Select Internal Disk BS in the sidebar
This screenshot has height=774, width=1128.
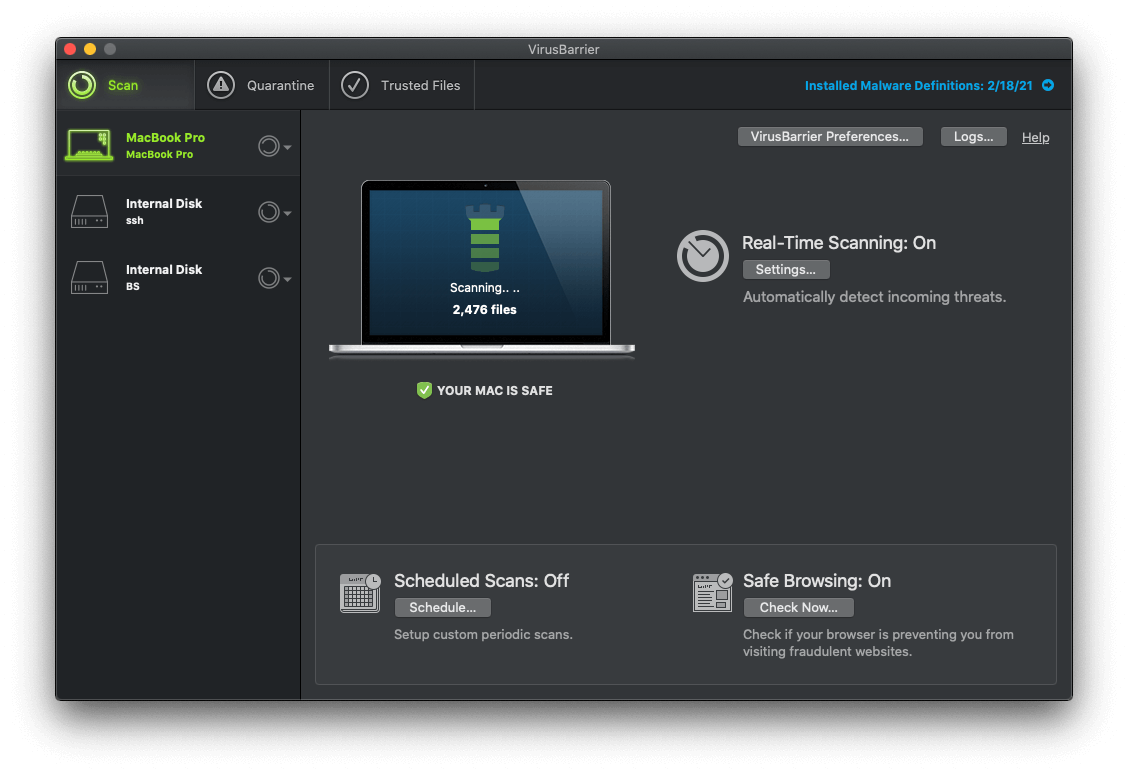178,278
